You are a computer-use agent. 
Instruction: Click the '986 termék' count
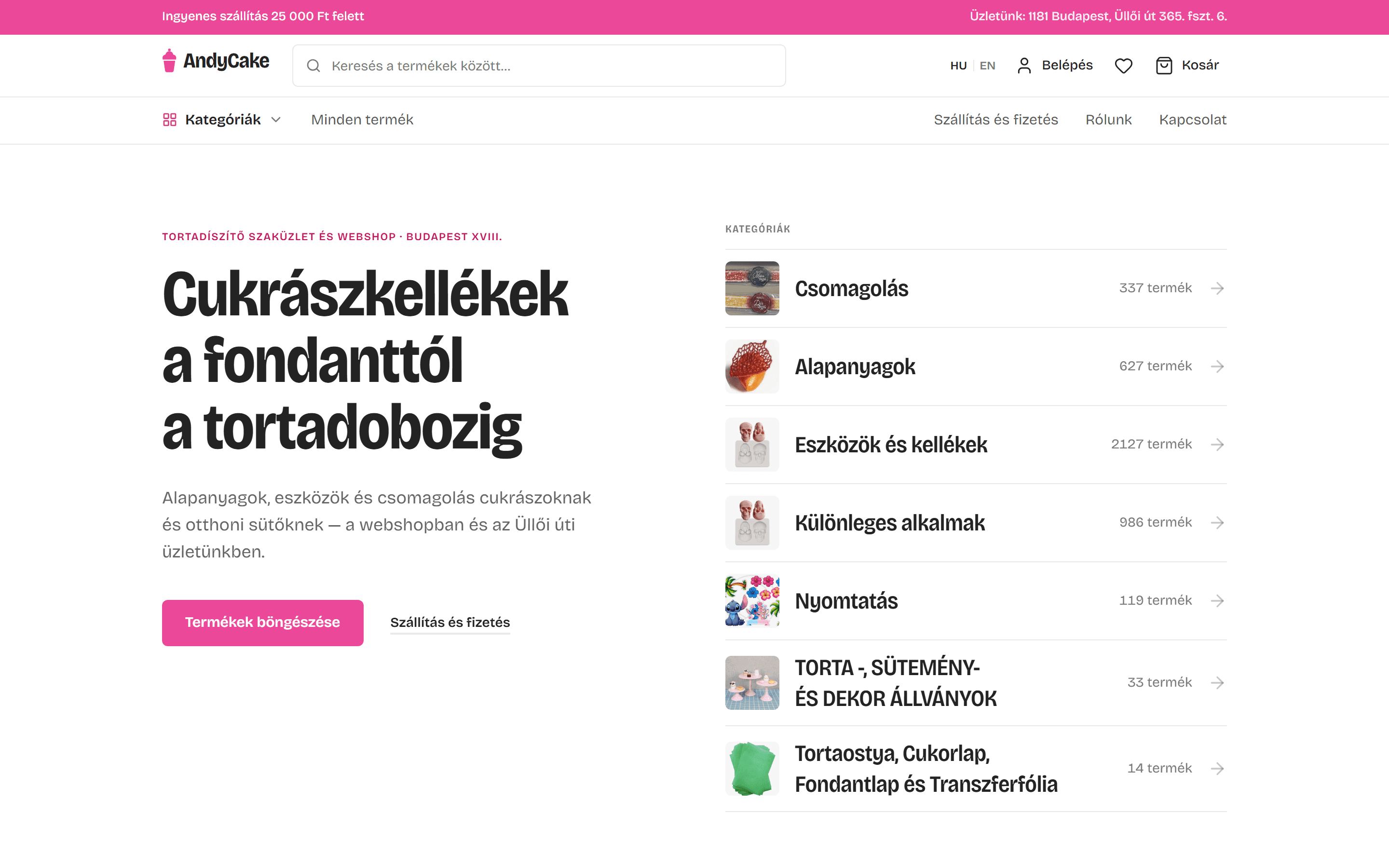tap(1156, 522)
